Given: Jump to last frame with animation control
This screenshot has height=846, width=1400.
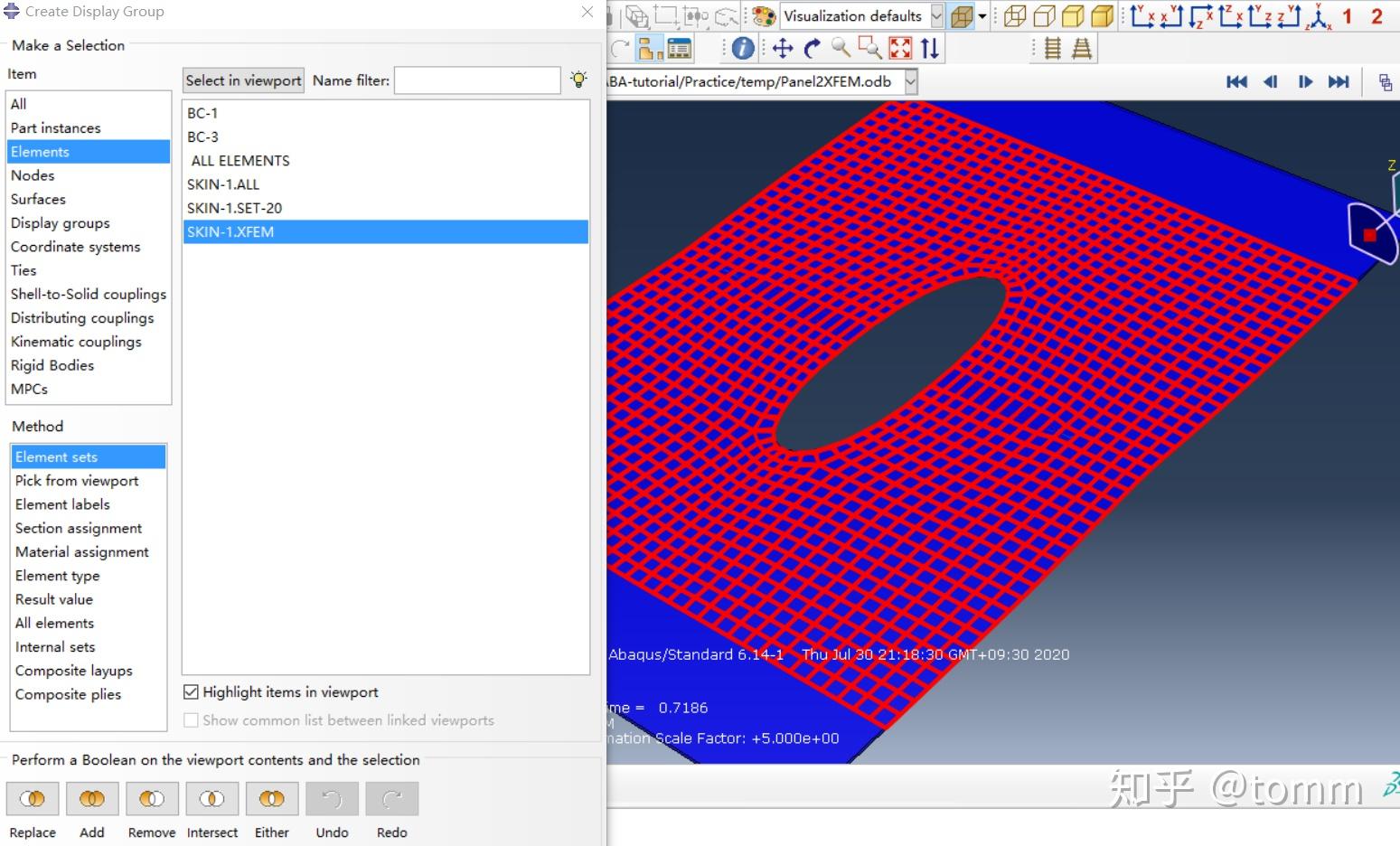Looking at the screenshot, I should [1339, 81].
